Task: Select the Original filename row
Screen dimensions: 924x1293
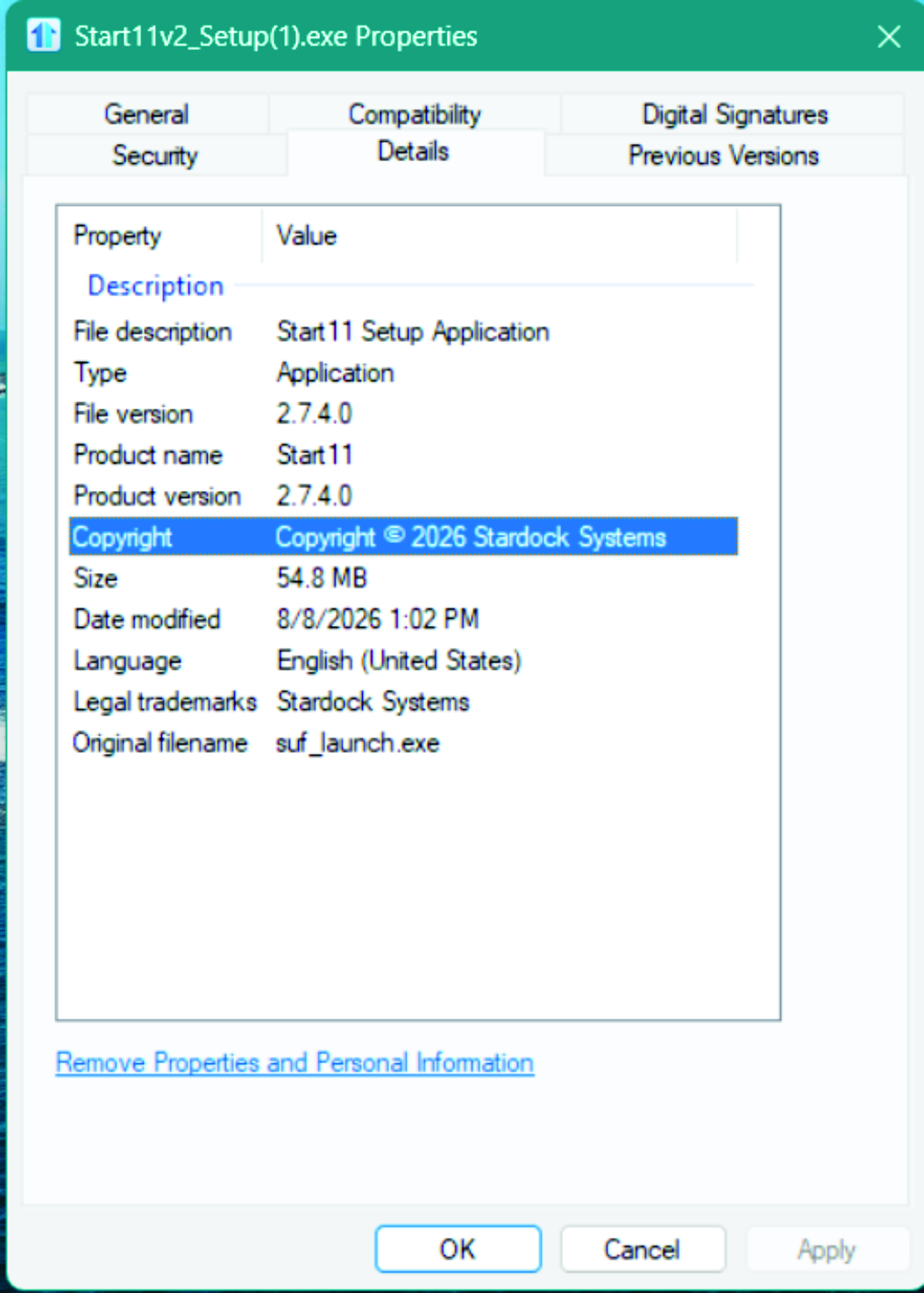Action: click(403, 743)
